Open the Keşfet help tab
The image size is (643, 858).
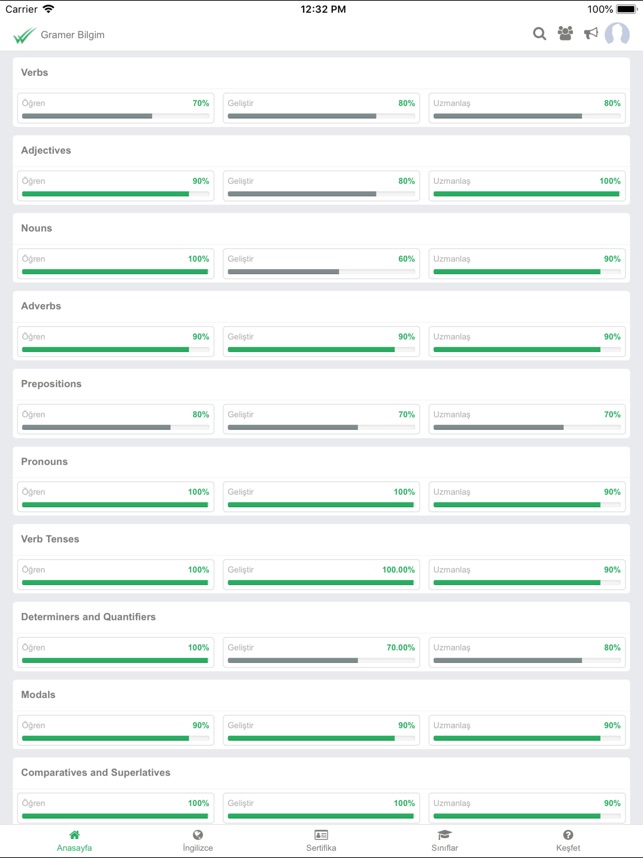click(x=568, y=840)
